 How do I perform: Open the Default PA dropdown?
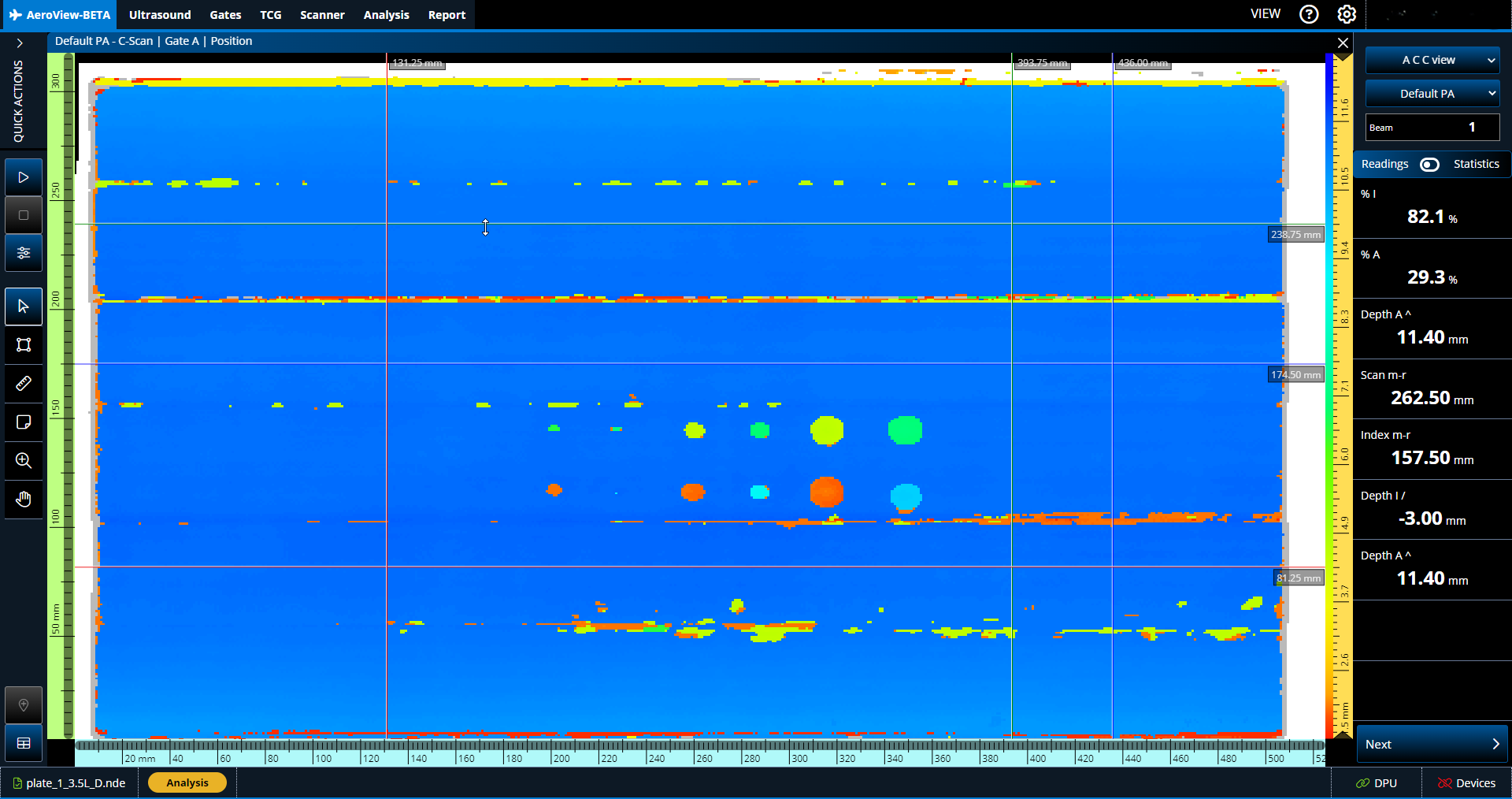click(1432, 94)
